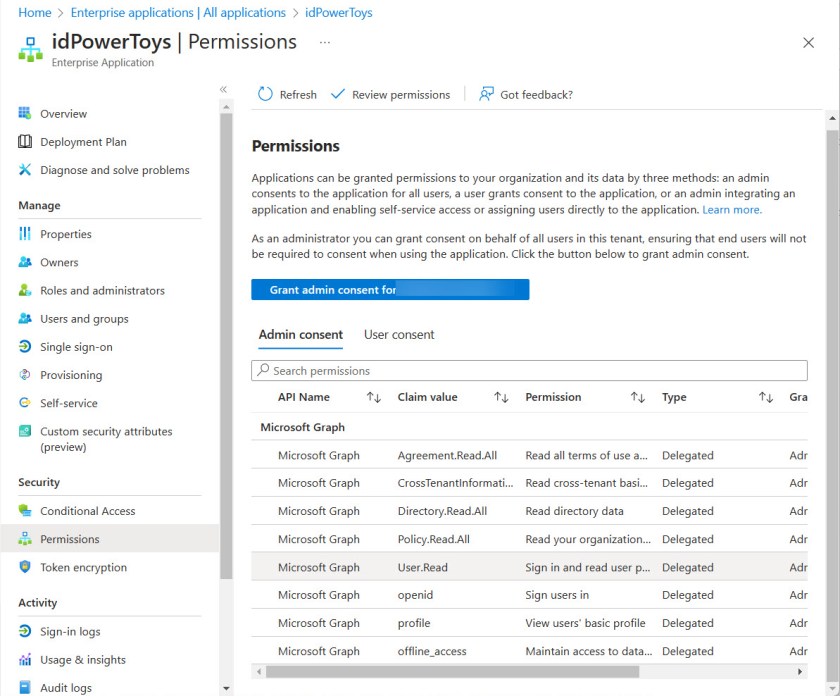Click Grant admin consent button

[390, 289]
